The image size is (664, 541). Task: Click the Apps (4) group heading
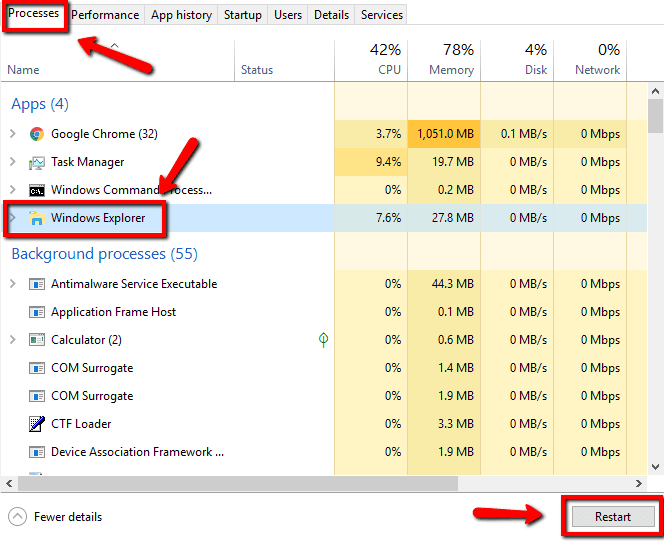(40, 104)
